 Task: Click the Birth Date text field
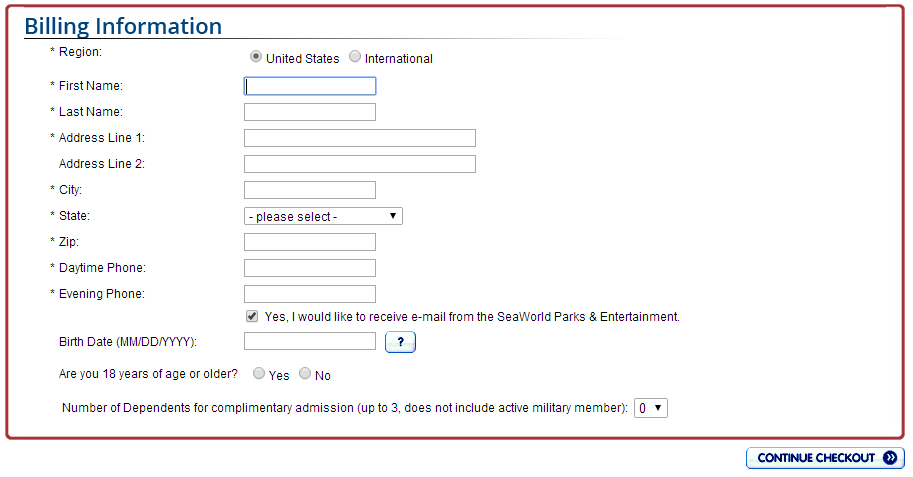(310, 342)
